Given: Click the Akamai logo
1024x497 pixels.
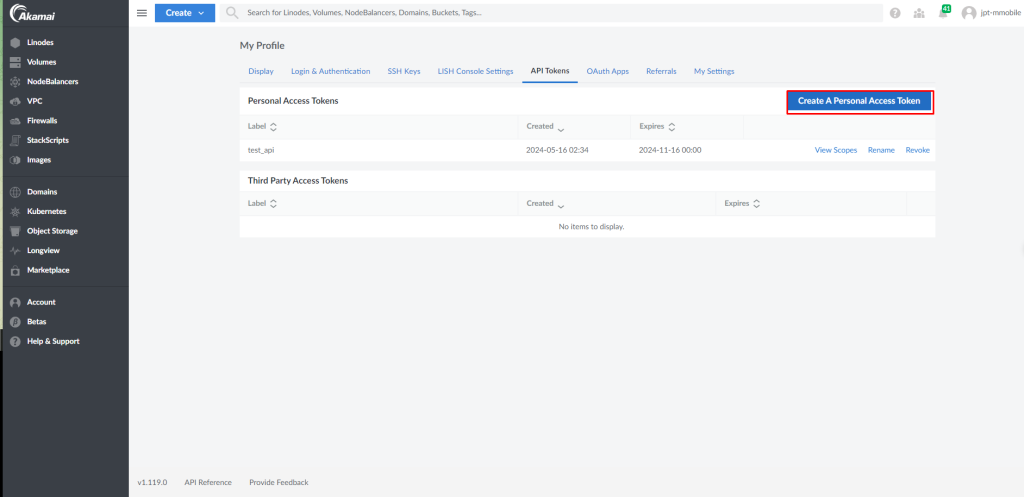Looking at the screenshot, I should (x=35, y=13).
